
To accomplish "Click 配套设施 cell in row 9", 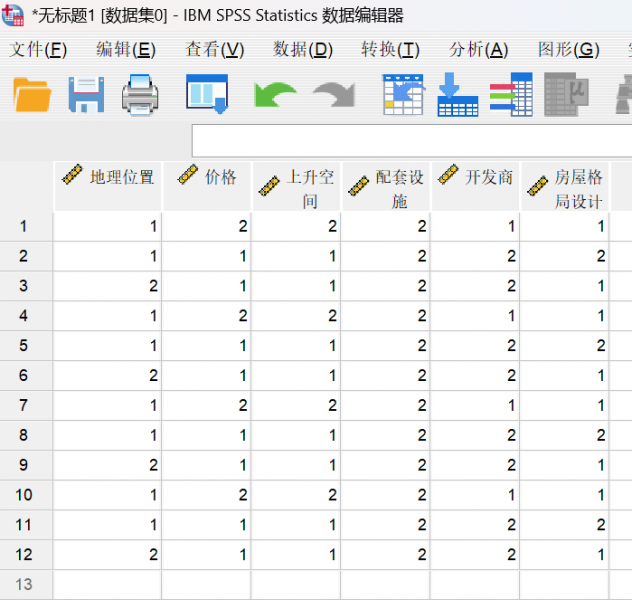I will (x=385, y=465).
